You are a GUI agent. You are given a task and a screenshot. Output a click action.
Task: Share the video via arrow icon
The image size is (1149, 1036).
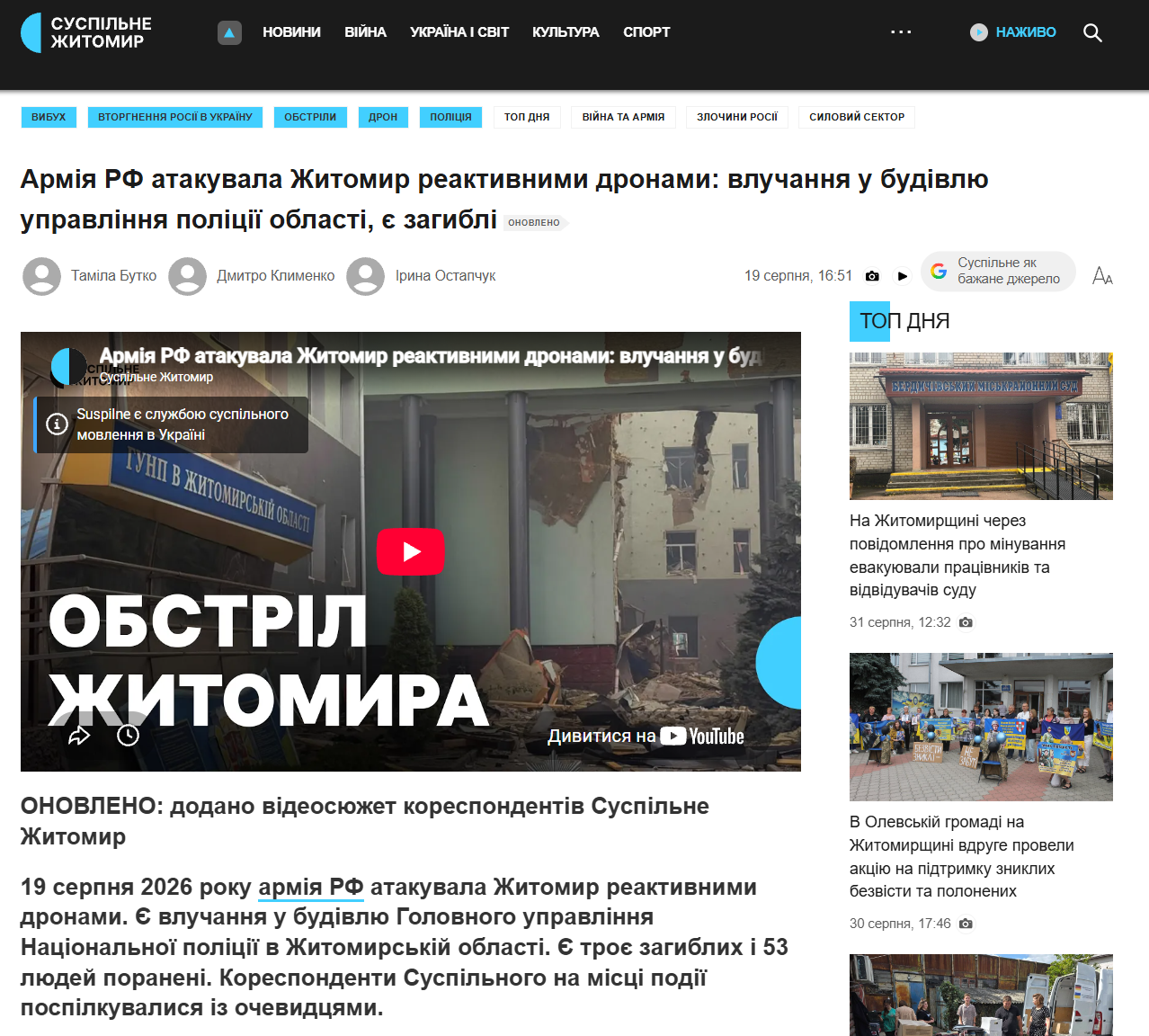click(79, 736)
